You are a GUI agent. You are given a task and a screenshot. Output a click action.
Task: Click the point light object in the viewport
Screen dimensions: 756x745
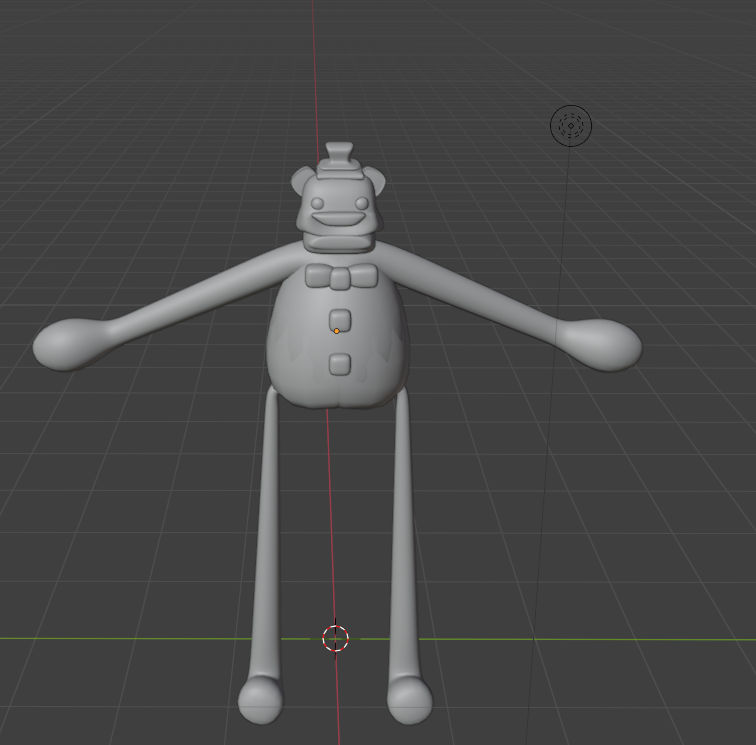click(571, 125)
